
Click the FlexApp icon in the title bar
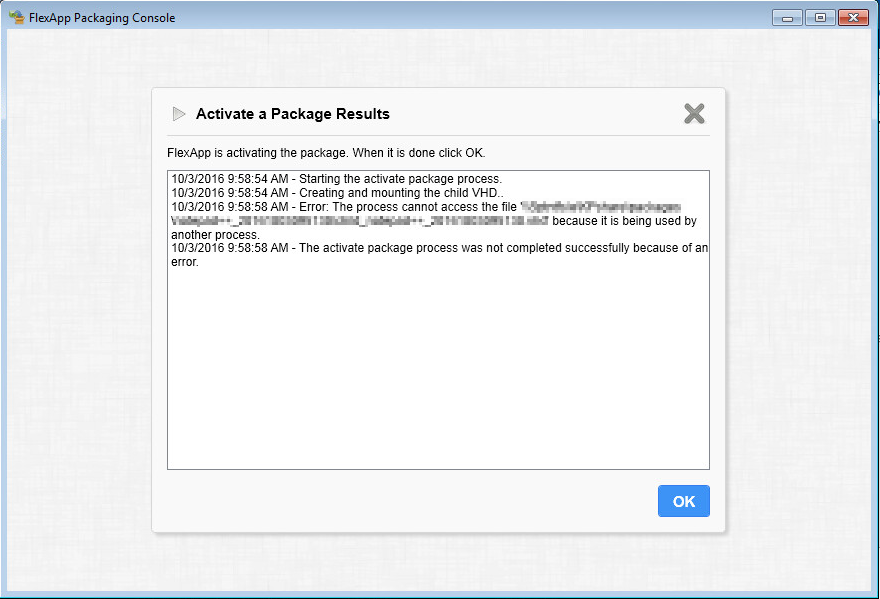16,17
